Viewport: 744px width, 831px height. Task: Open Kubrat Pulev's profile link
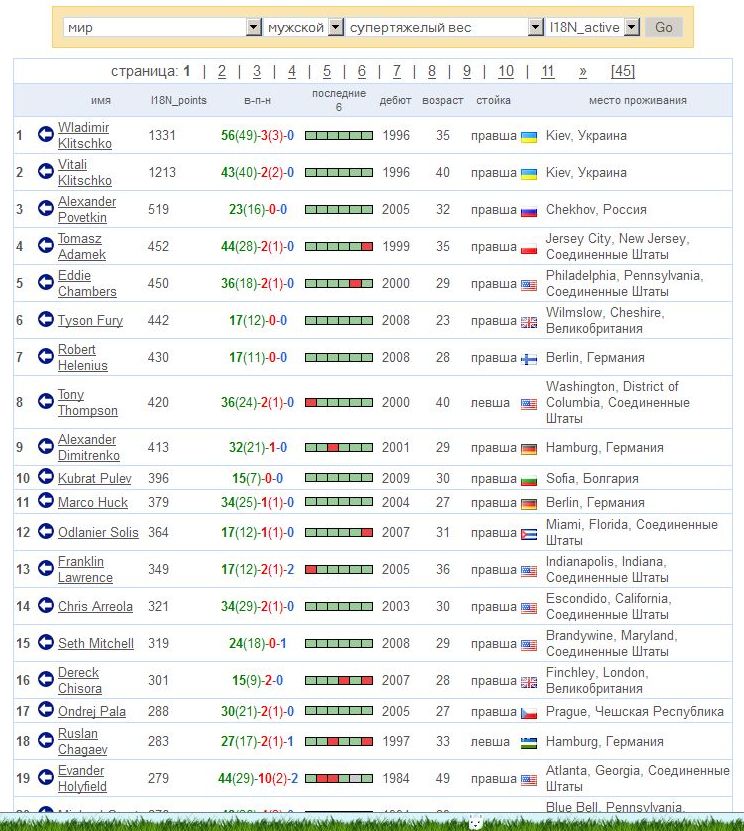click(x=94, y=478)
